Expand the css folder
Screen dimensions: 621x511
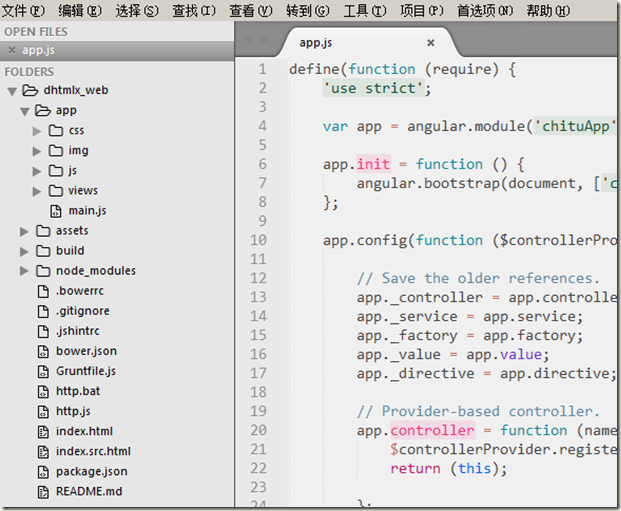point(37,131)
